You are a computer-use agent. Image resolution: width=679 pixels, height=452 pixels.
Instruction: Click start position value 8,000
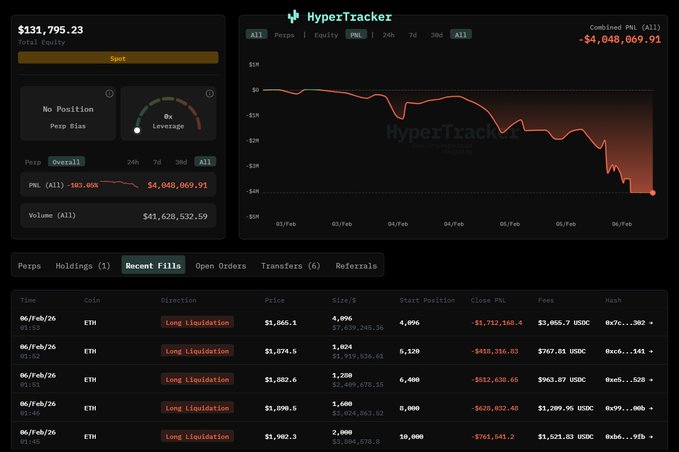point(410,408)
